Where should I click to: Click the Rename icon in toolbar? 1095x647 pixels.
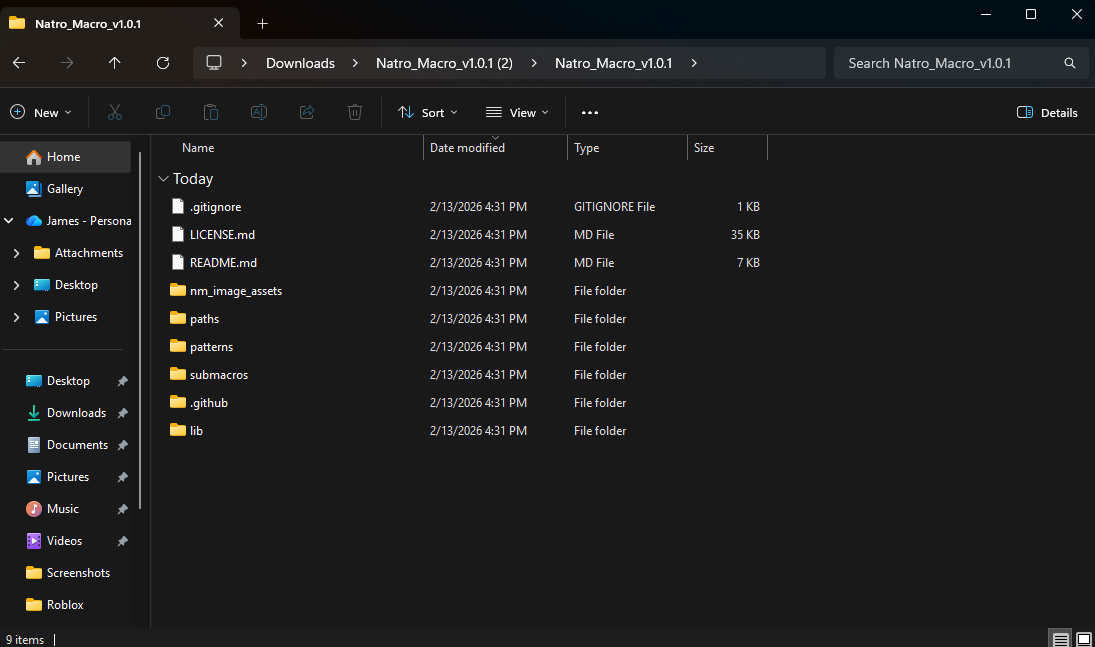click(x=259, y=113)
